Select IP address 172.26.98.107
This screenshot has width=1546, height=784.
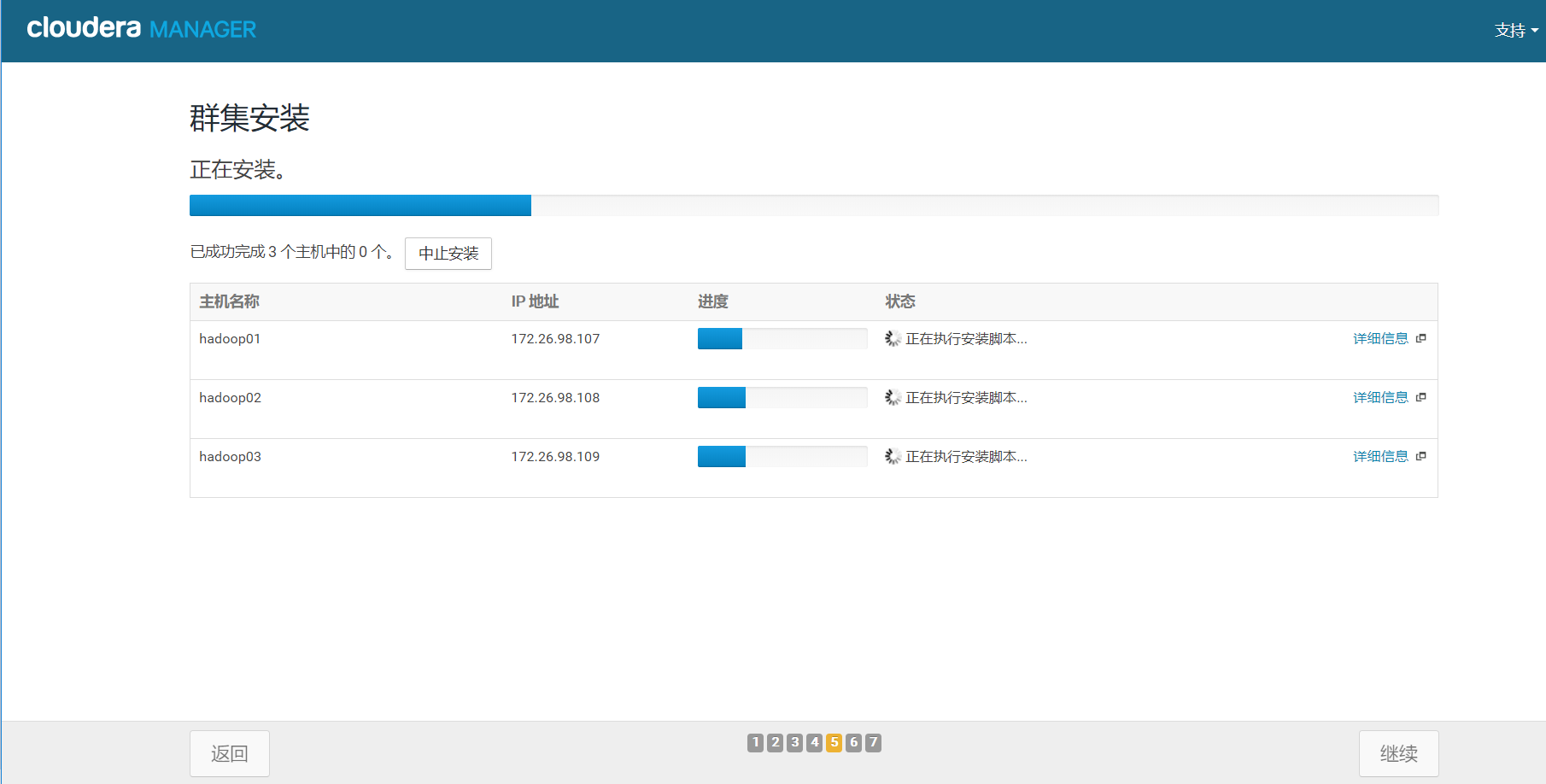coord(555,339)
